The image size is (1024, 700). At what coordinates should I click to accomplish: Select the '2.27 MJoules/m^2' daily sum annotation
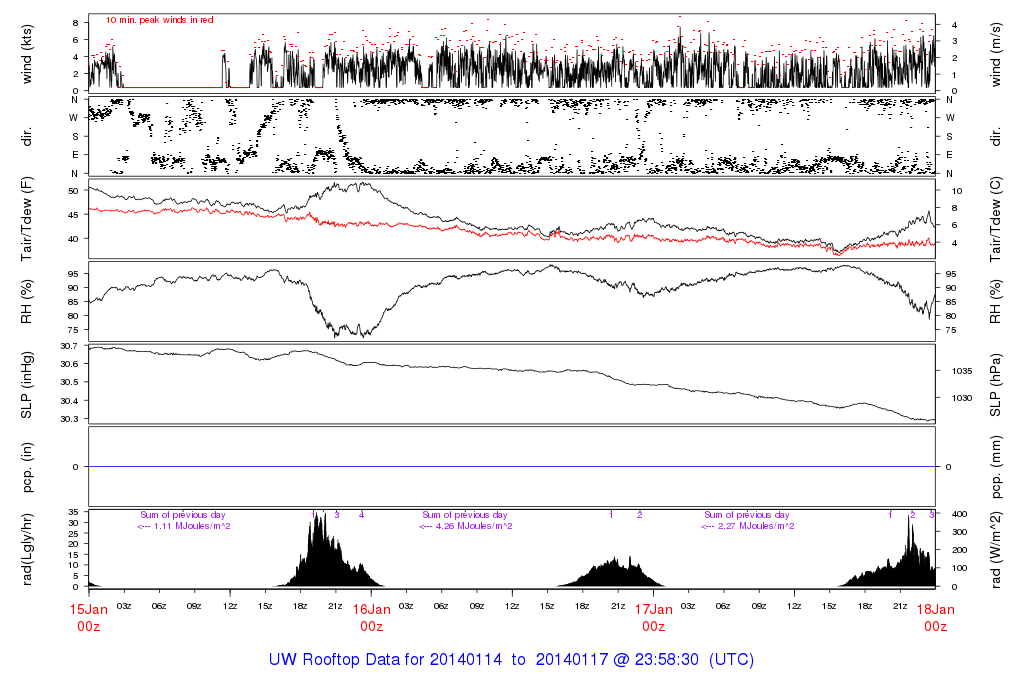pyautogui.click(x=747, y=526)
